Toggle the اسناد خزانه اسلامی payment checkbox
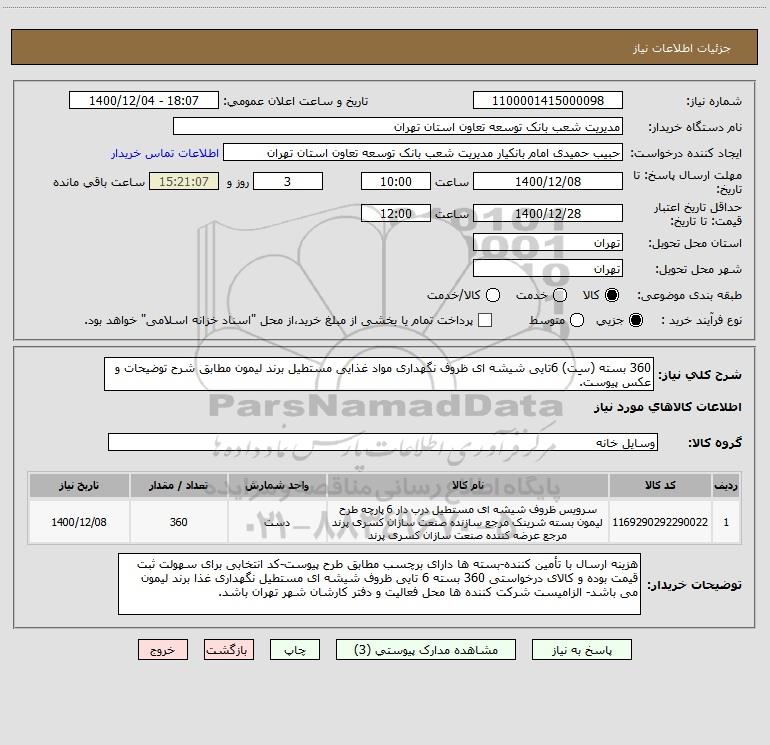Screen dimensions: 770x745 point(485,320)
